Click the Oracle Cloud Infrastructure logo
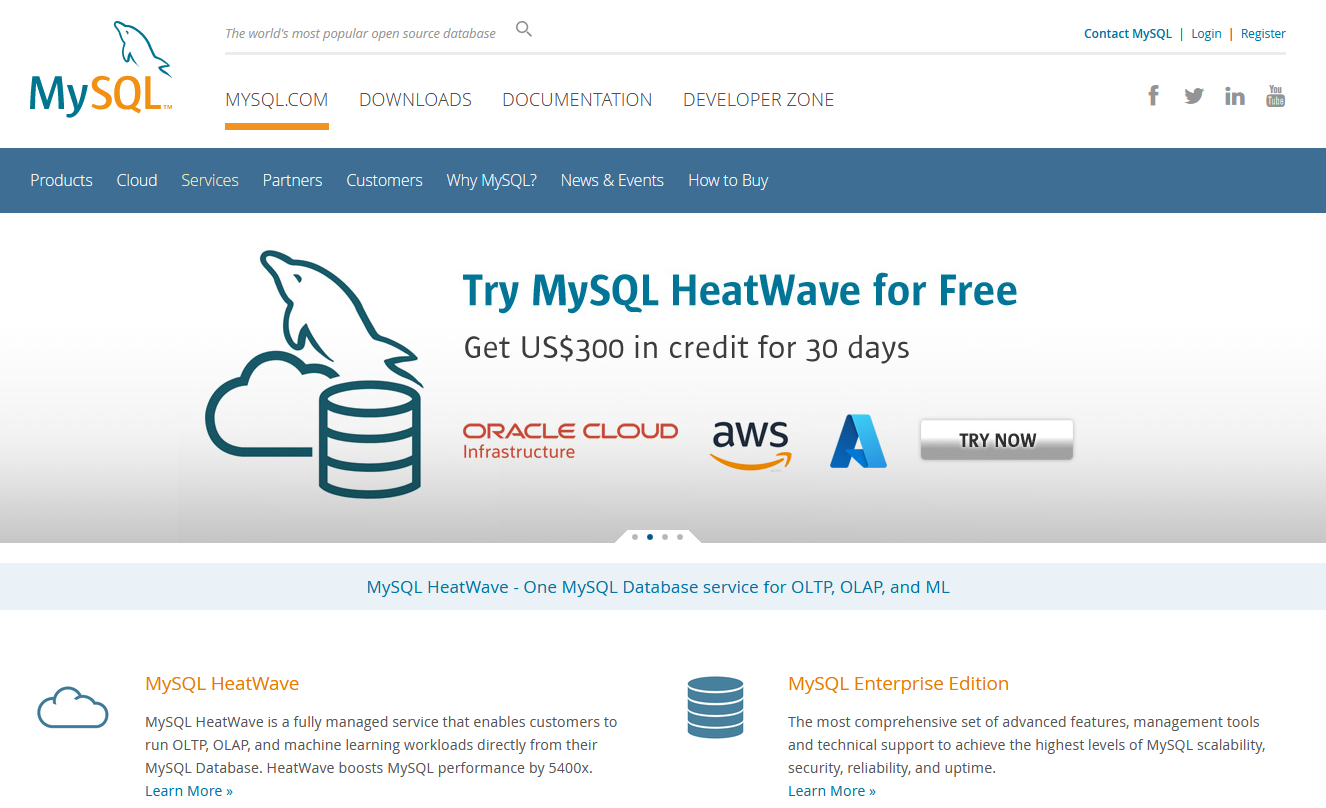1326x808 pixels. pyautogui.click(x=570, y=440)
